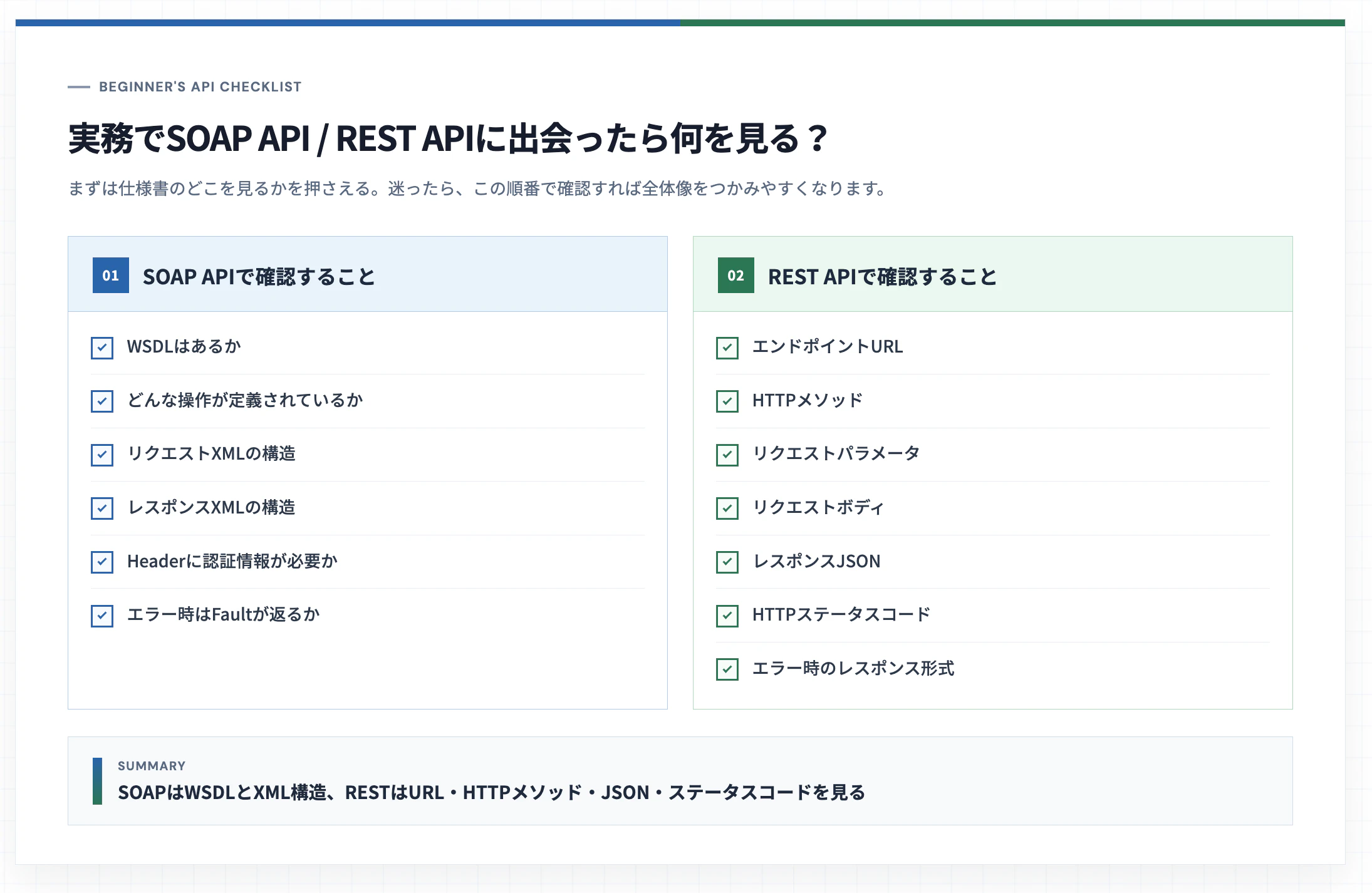The image size is (1372, 893).
Task: Toggle the 'レスポンスXMLの構造' checkbox
Action: click(x=102, y=508)
